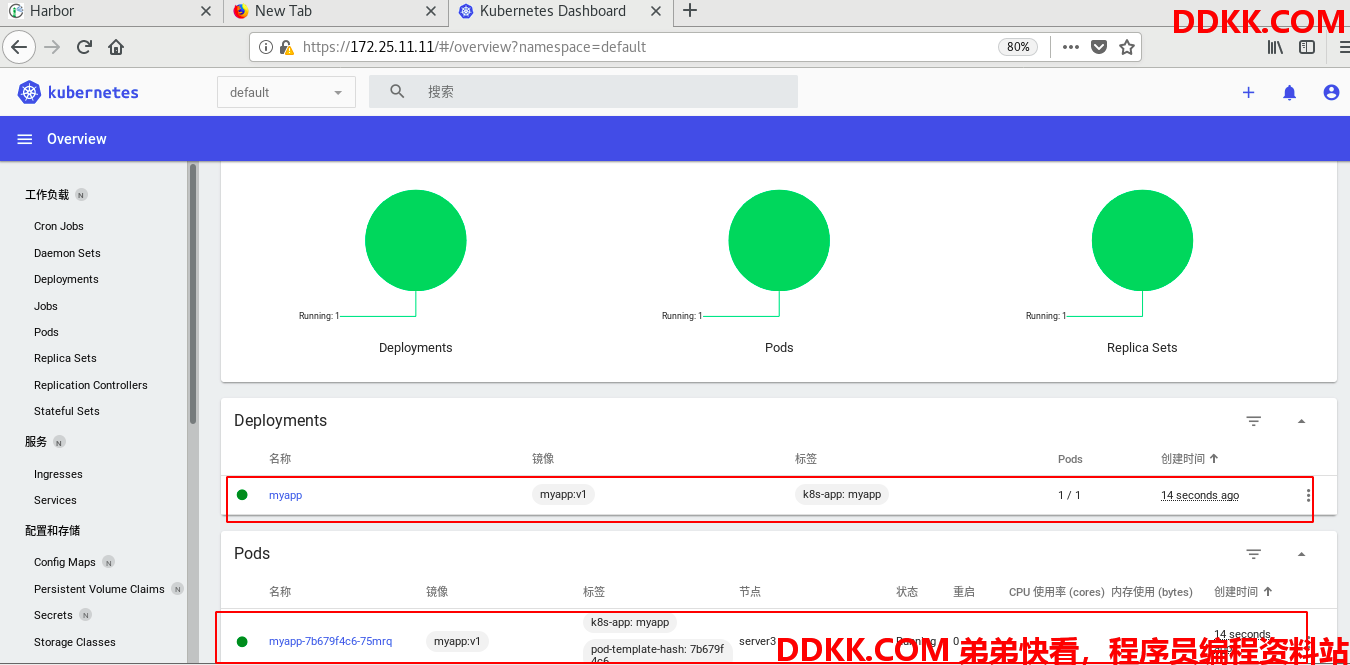Open Persistent Volume Claims in the sidebar

99,589
